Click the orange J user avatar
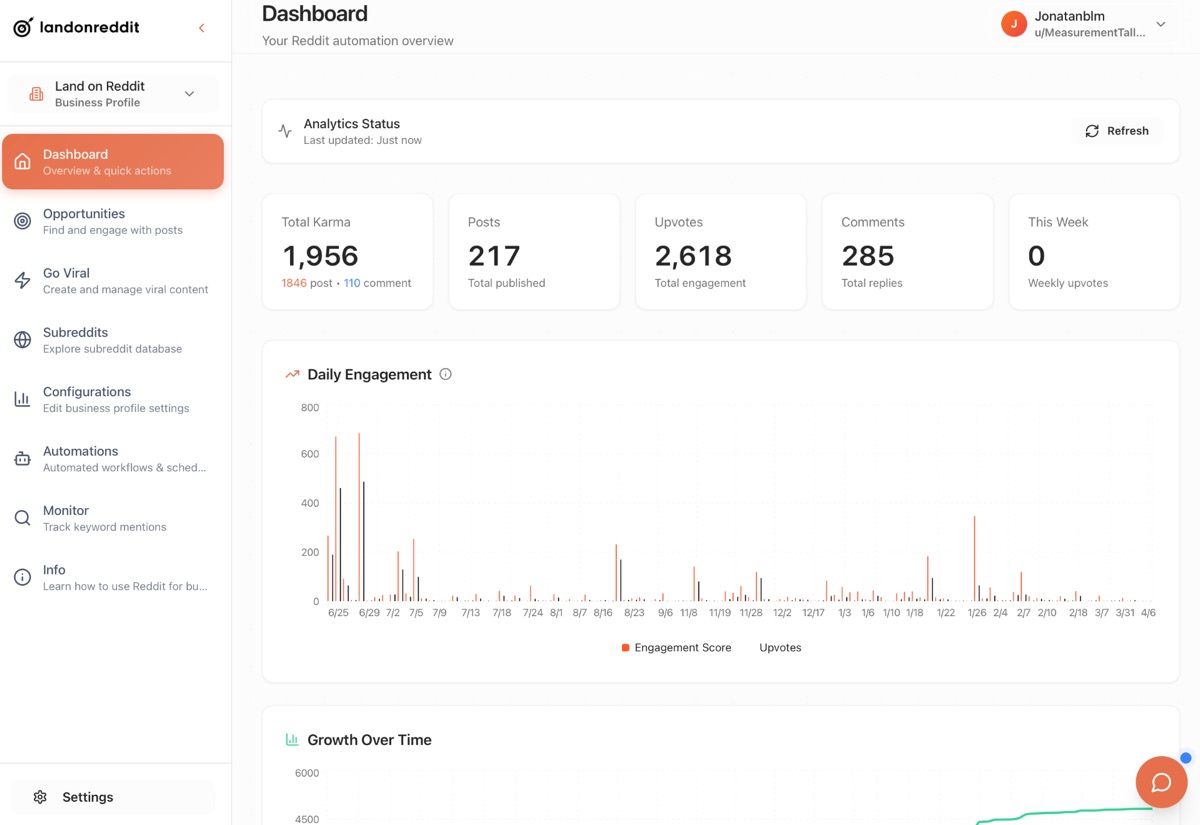 1014,24
